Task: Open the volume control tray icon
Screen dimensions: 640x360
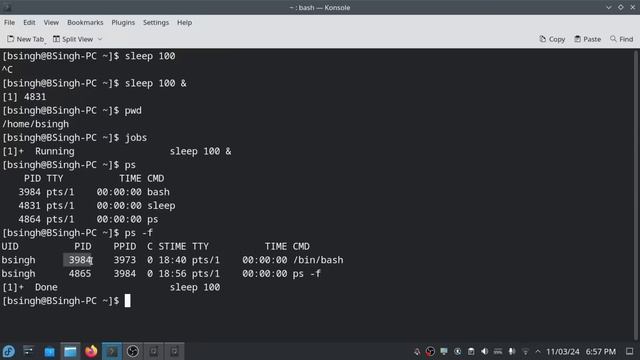Action: (484, 351)
